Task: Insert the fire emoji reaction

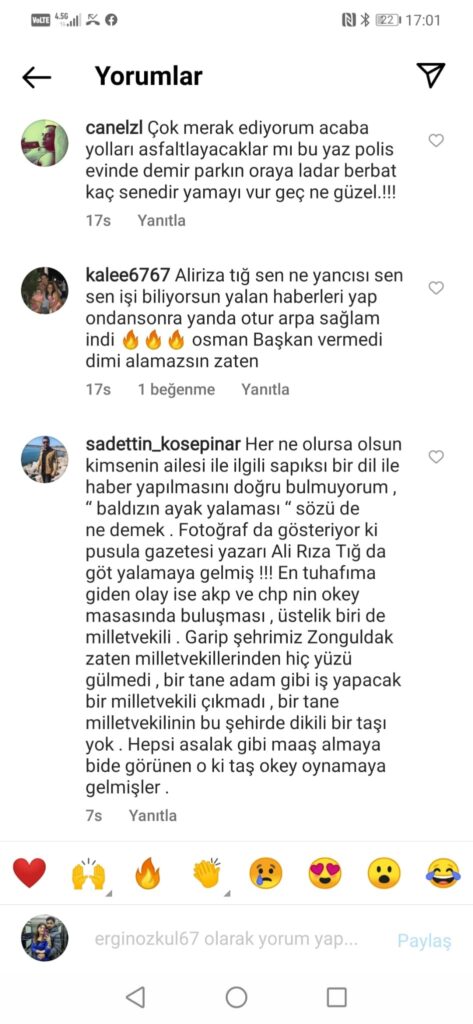Action: coord(148,873)
